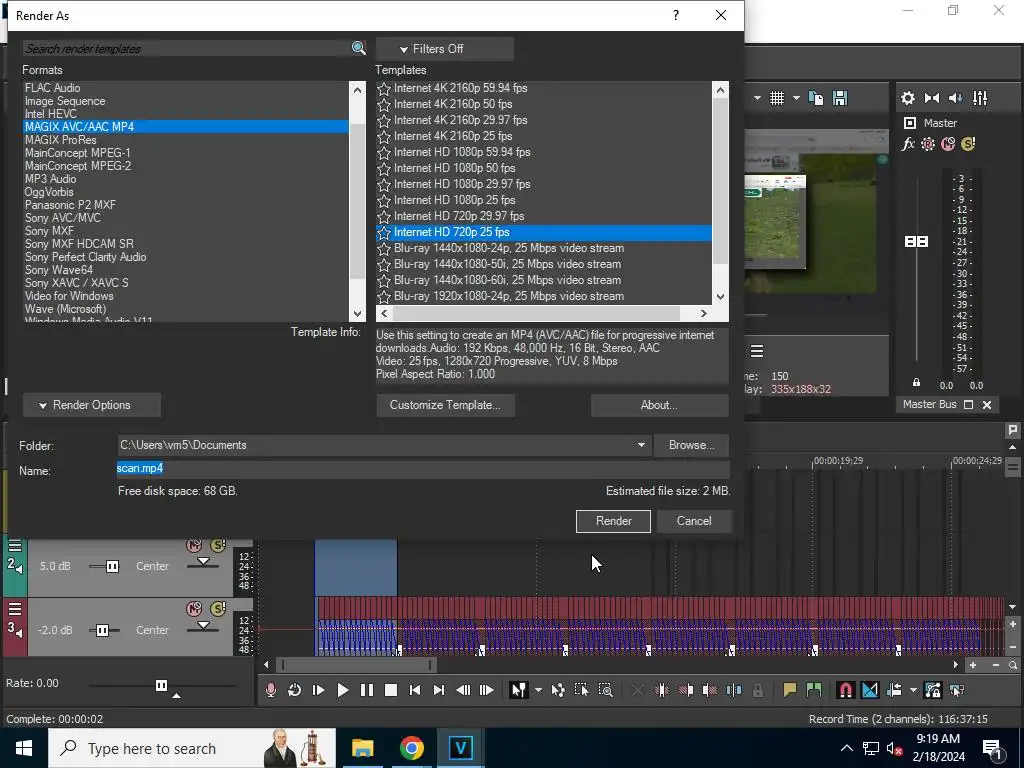This screenshot has width=1024, height=768.
Task: Open Master bus audio properties gear icon
Action: 908,98
